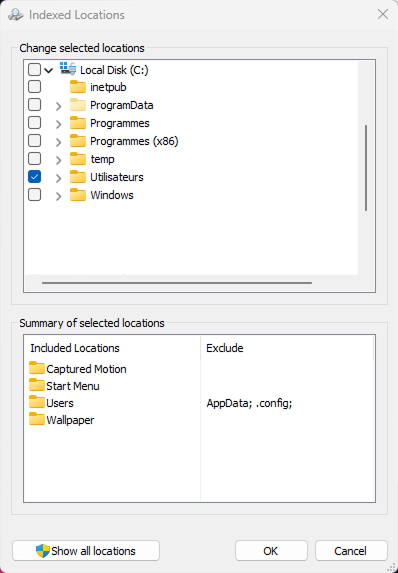Screen dimensions: 398x573
Task: Expand the temp folder
Action: tap(58, 160)
